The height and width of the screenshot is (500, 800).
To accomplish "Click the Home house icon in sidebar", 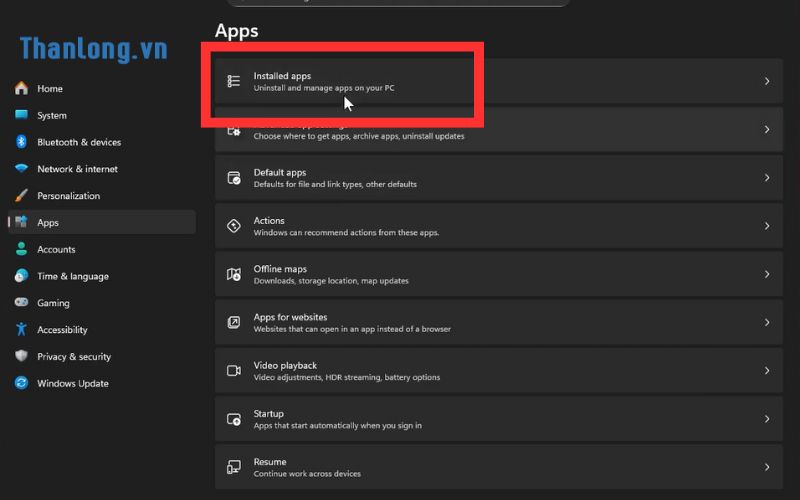I will (21, 88).
